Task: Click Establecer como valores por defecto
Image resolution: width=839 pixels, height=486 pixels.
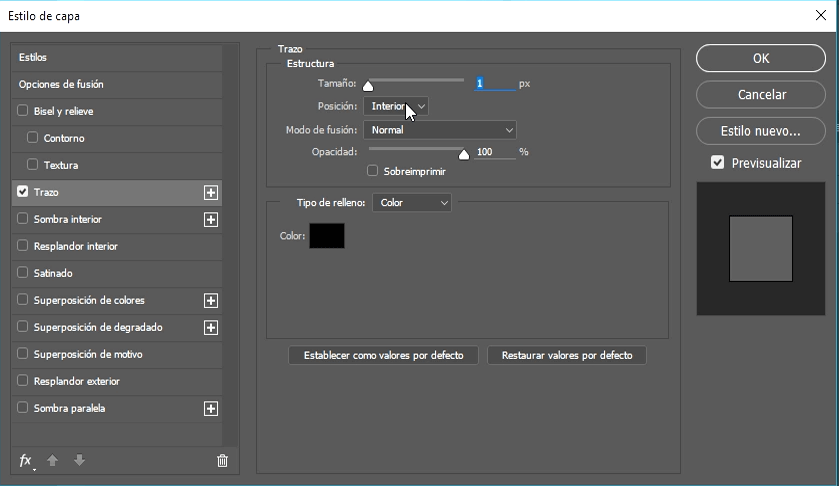Action: click(x=383, y=355)
